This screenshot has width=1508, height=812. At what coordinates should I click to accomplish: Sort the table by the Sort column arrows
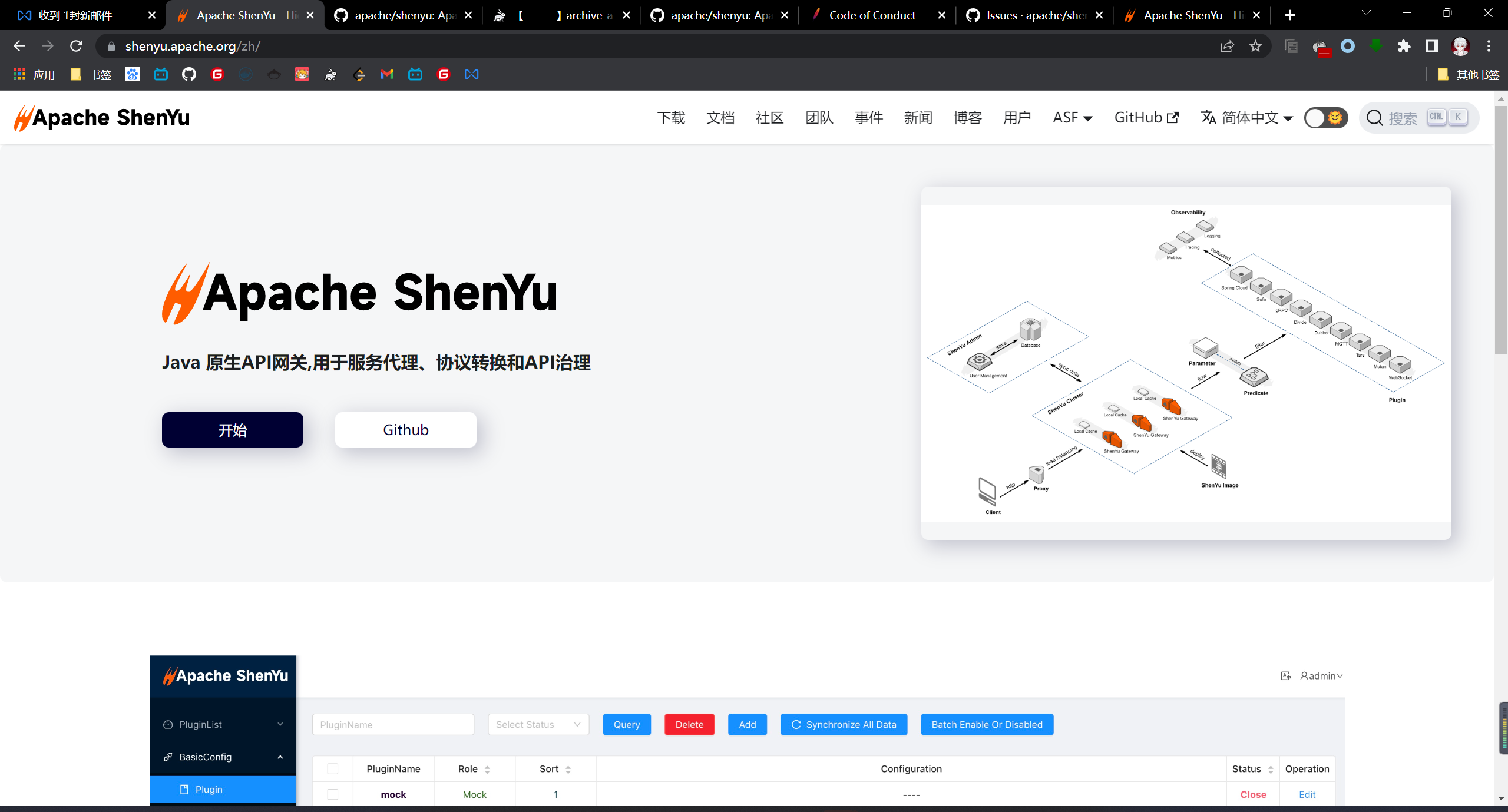tap(568, 769)
